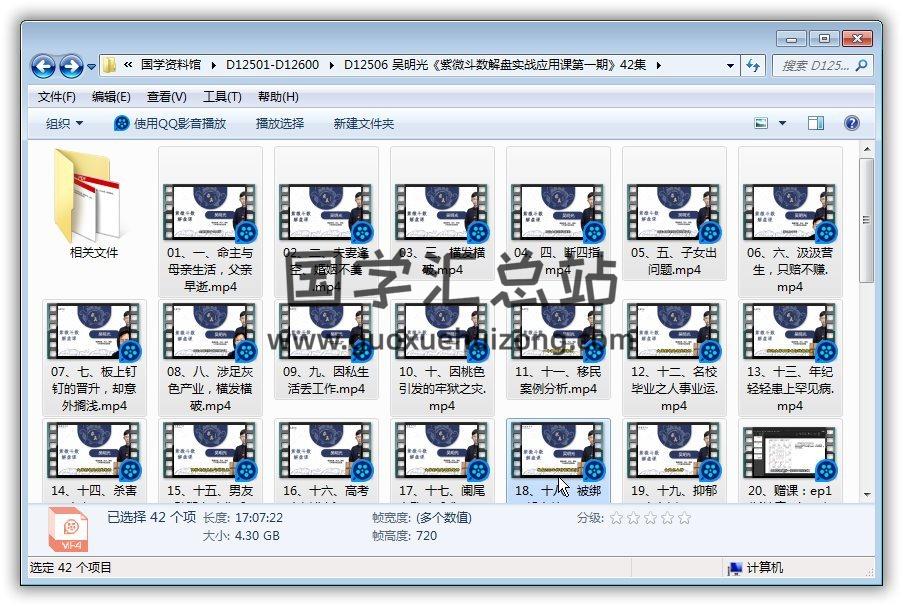The width and height of the screenshot is (903, 606).
Task: Select video 04、四、断四指.mp4
Action: tap(557, 213)
